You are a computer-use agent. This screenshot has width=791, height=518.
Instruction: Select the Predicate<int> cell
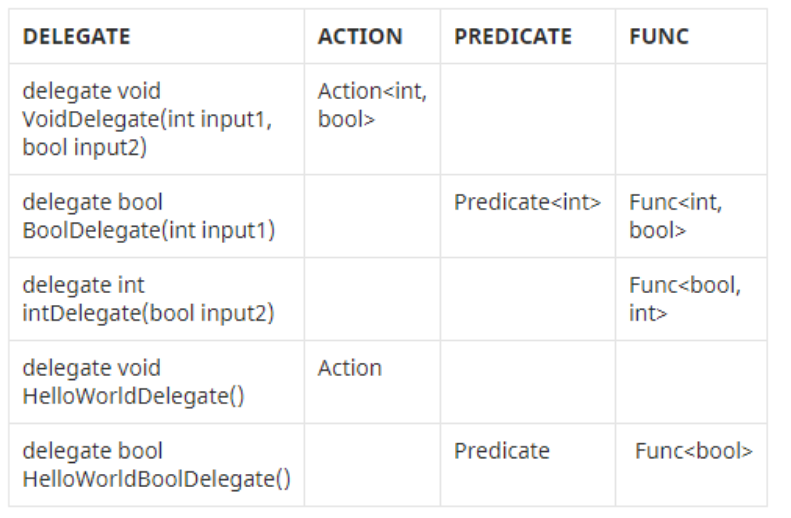coord(528,216)
